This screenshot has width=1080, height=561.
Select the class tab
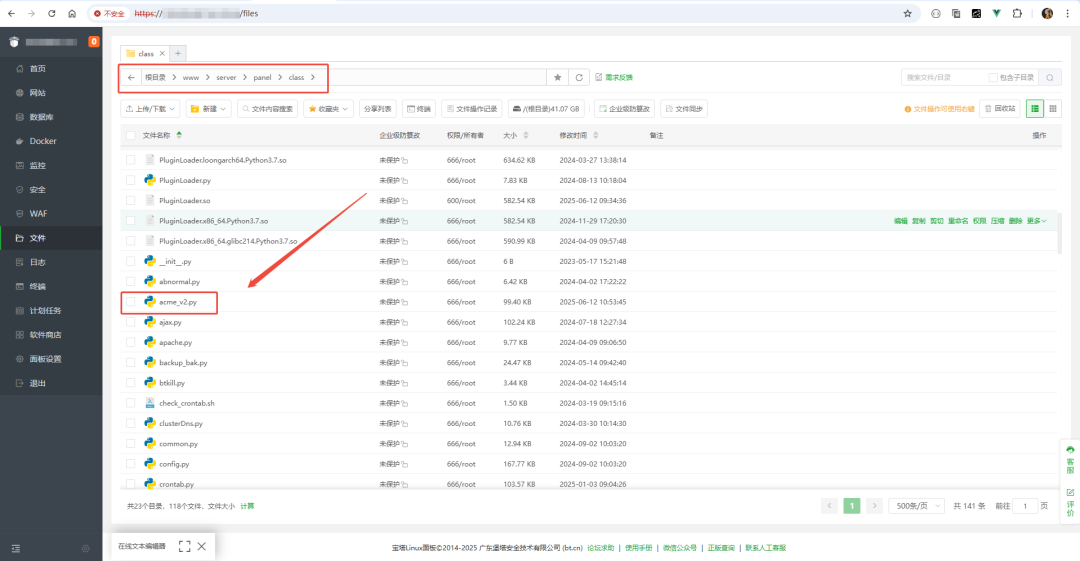(x=145, y=53)
